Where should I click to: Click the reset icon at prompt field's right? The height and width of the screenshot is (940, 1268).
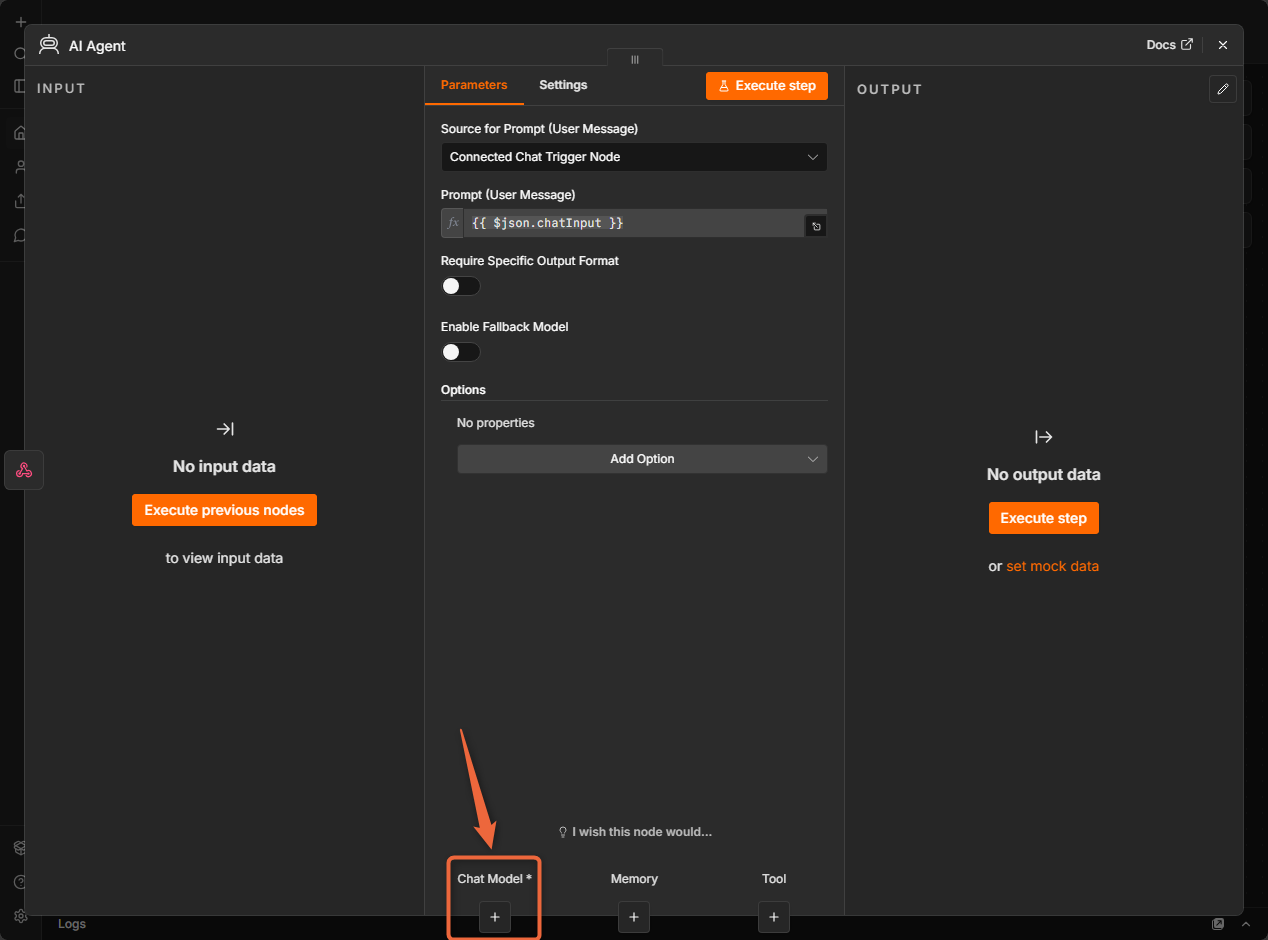coord(816,227)
